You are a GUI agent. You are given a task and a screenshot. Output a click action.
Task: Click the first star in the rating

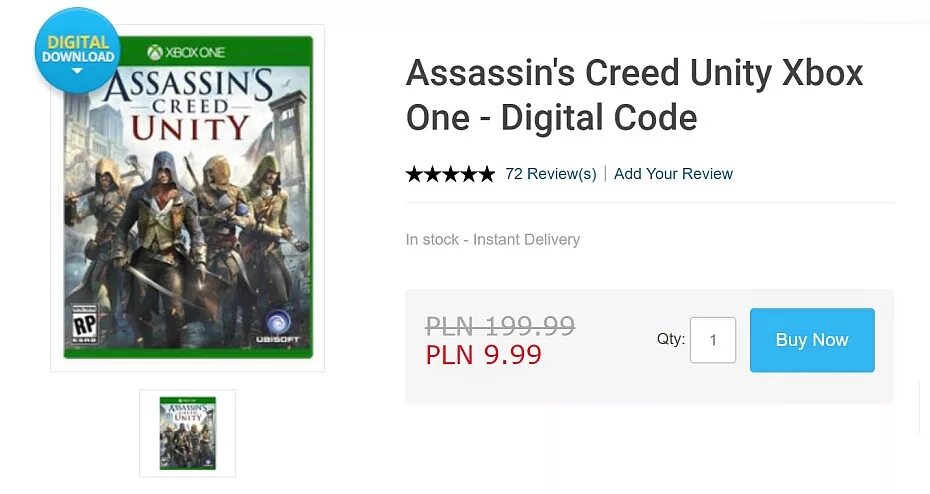415,174
